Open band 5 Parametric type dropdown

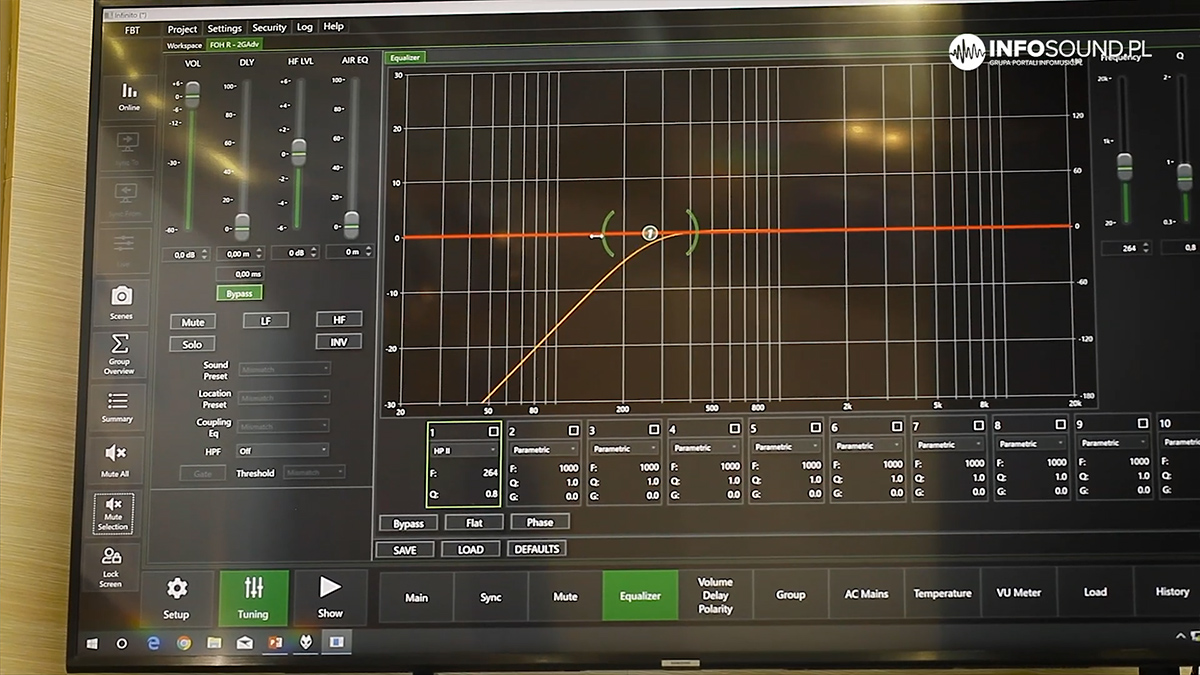[788, 446]
